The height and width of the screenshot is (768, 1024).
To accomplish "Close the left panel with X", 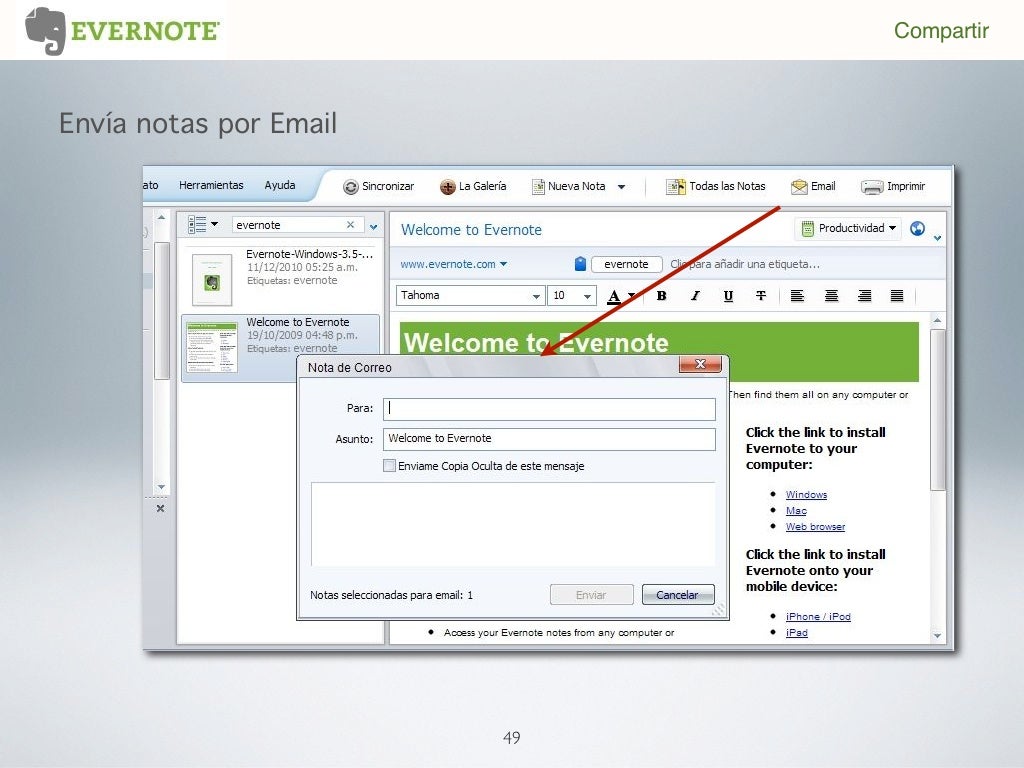I will (160, 508).
